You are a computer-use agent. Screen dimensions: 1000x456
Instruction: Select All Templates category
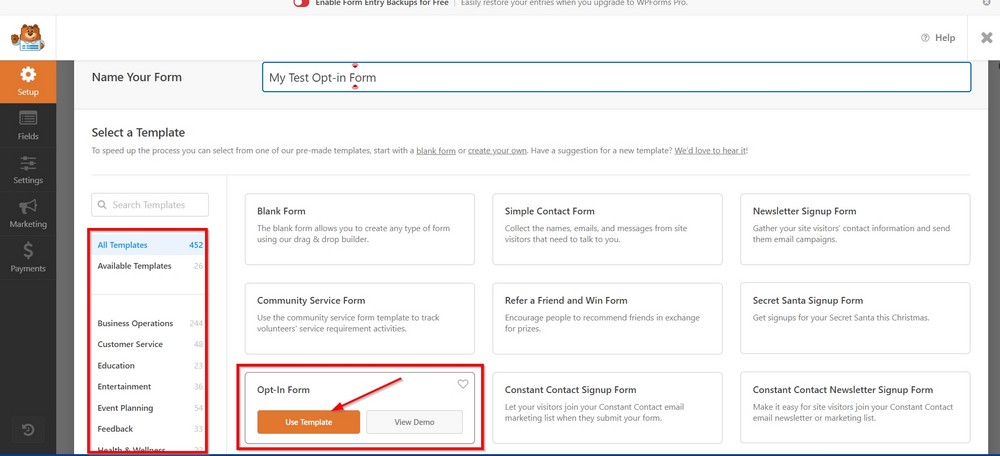(x=150, y=245)
